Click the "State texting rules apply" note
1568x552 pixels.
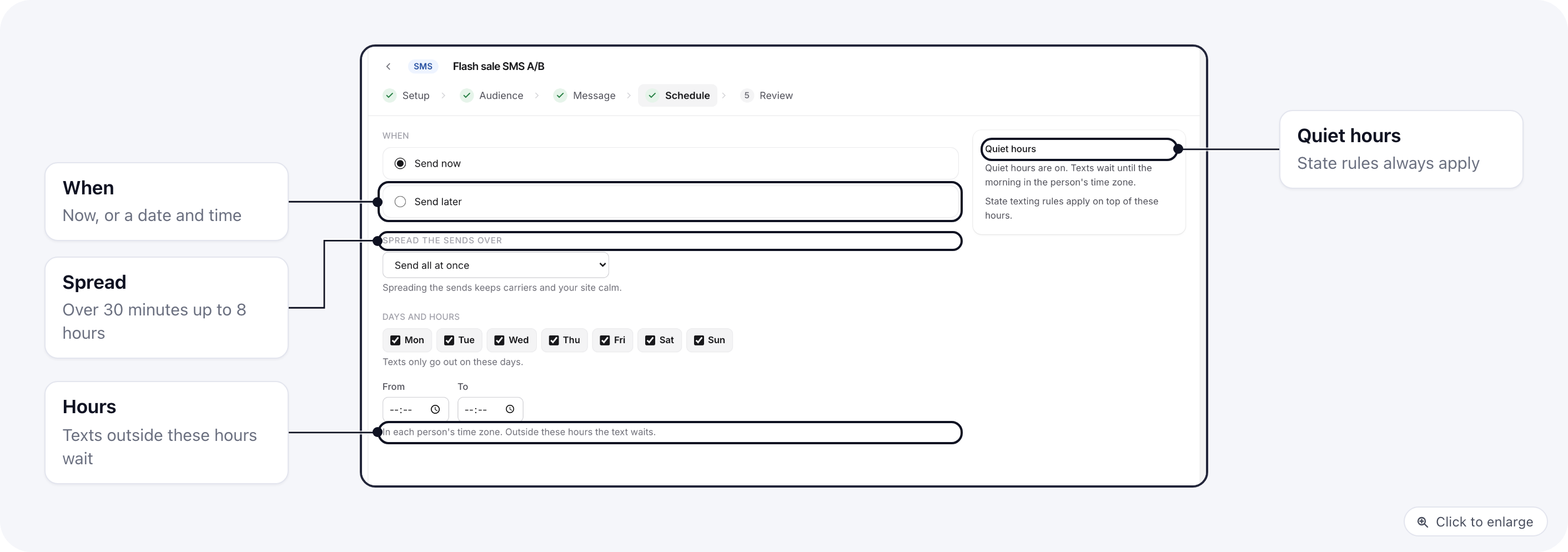[x=1071, y=208]
